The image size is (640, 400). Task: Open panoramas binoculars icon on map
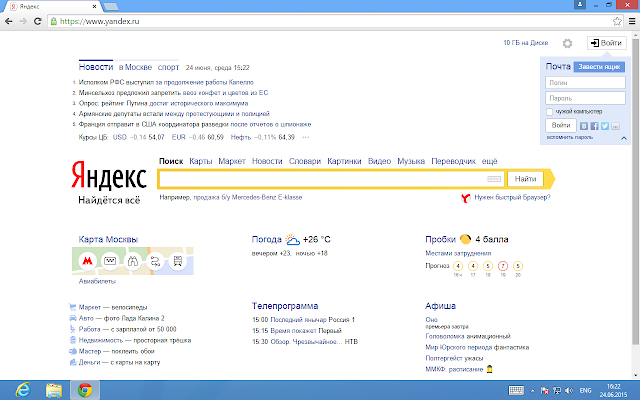click(133, 261)
